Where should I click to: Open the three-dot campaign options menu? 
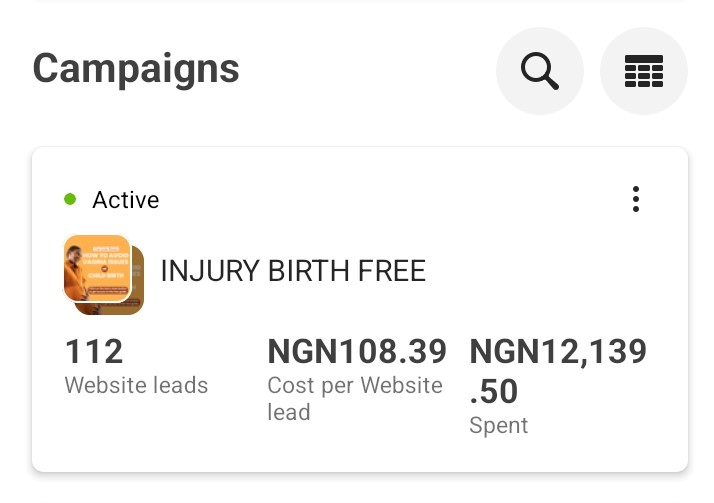(636, 200)
